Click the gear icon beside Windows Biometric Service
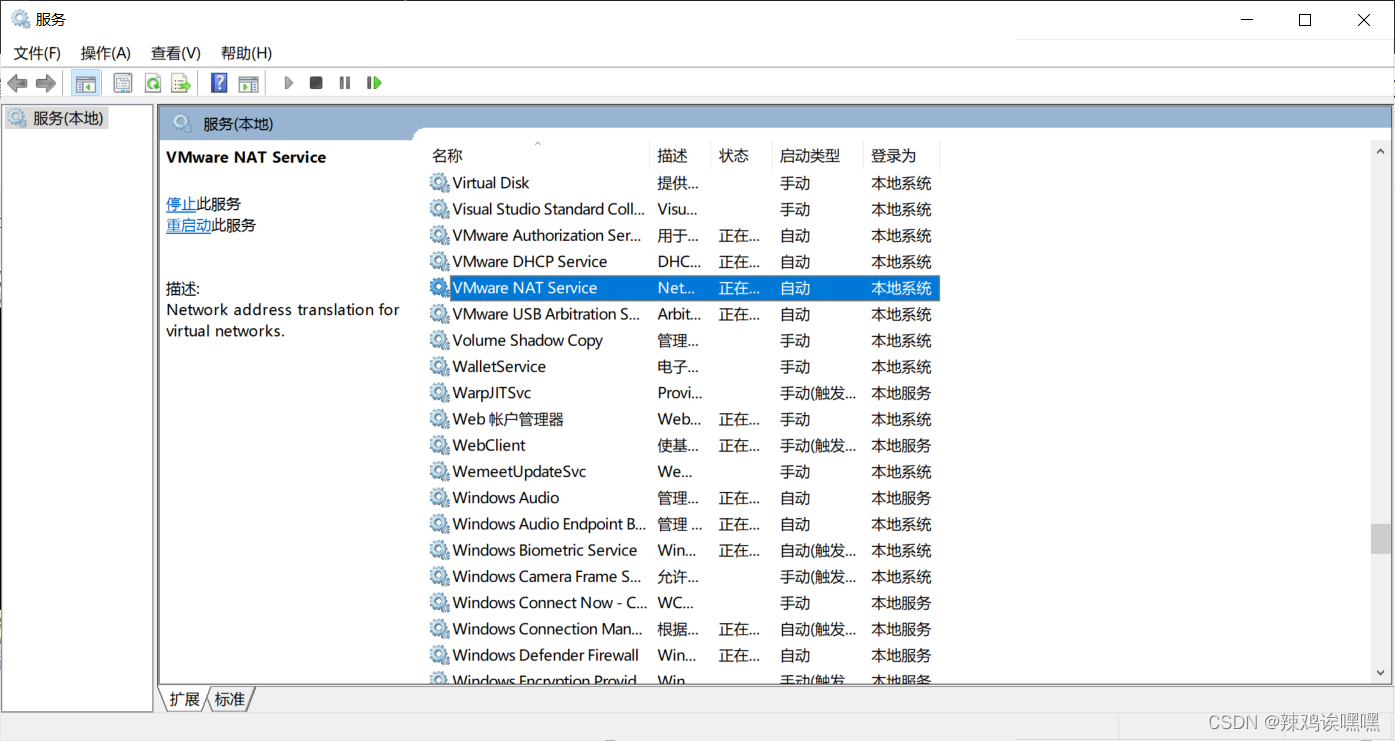 [x=439, y=550]
